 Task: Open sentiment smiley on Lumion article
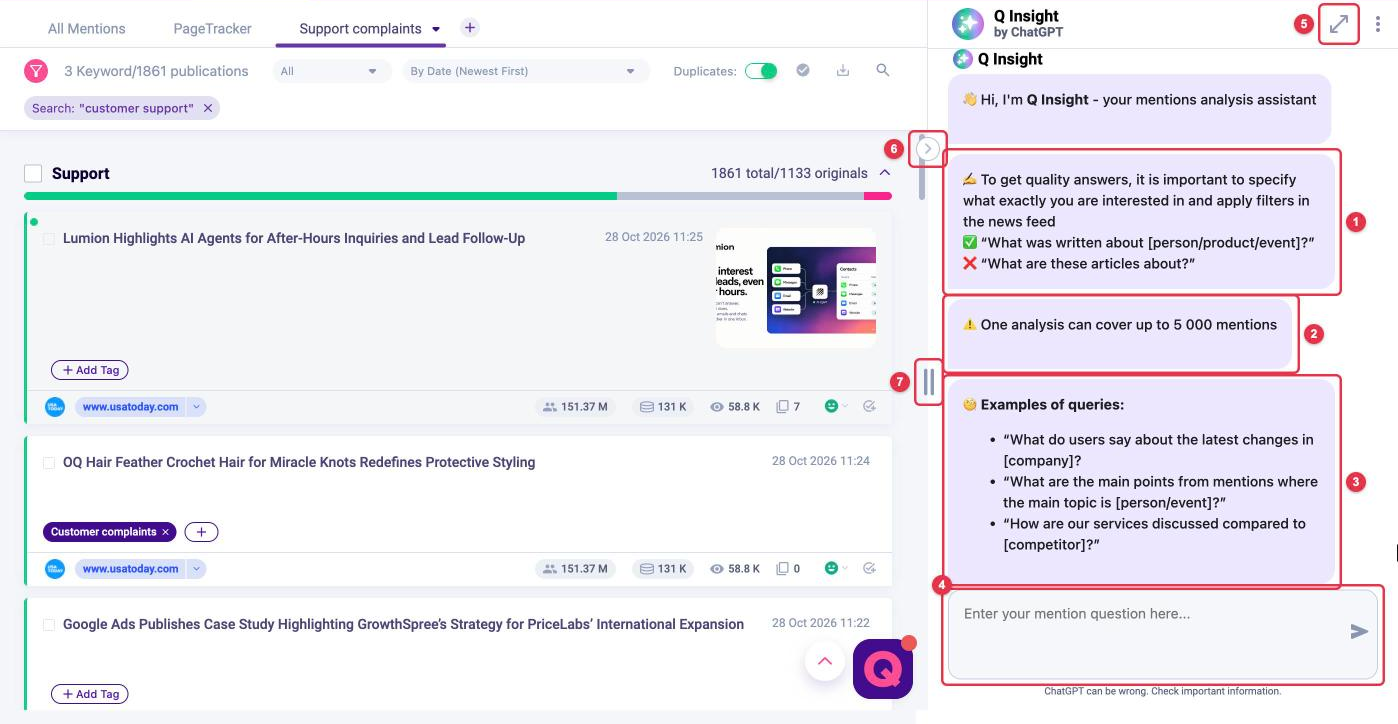pyautogui.click(x=831, y=406)
